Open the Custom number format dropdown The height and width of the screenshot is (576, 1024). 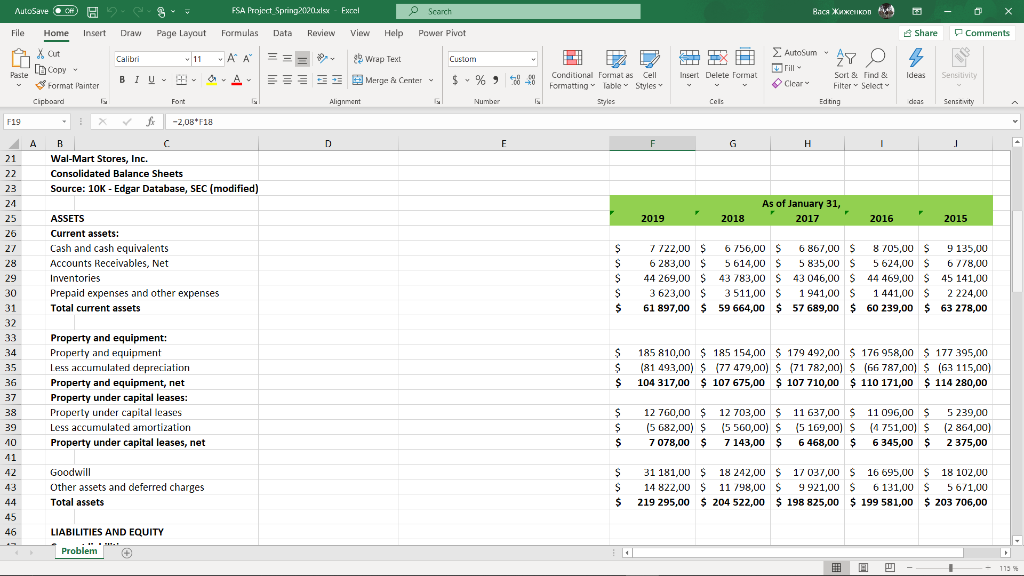533,59
